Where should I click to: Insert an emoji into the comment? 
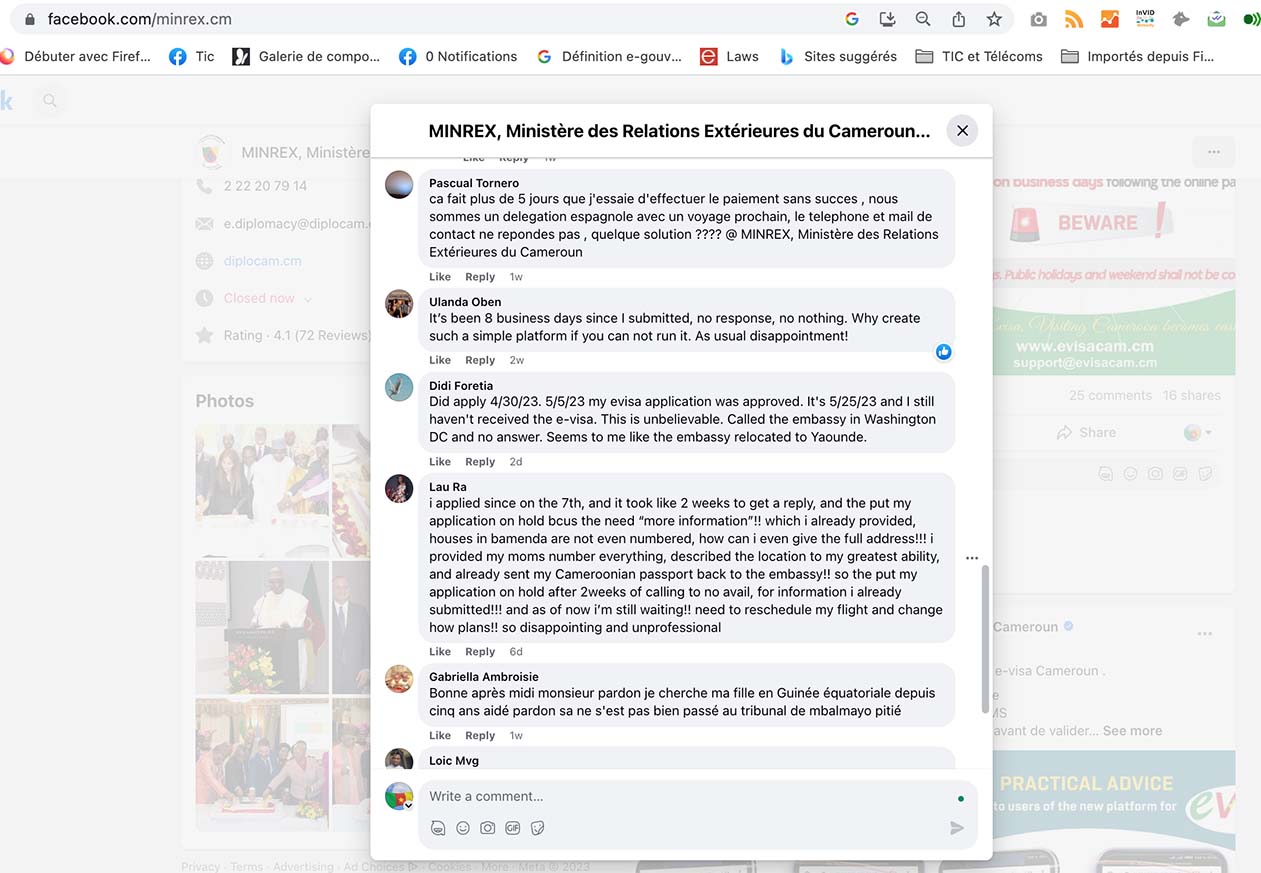click(463, 828)
